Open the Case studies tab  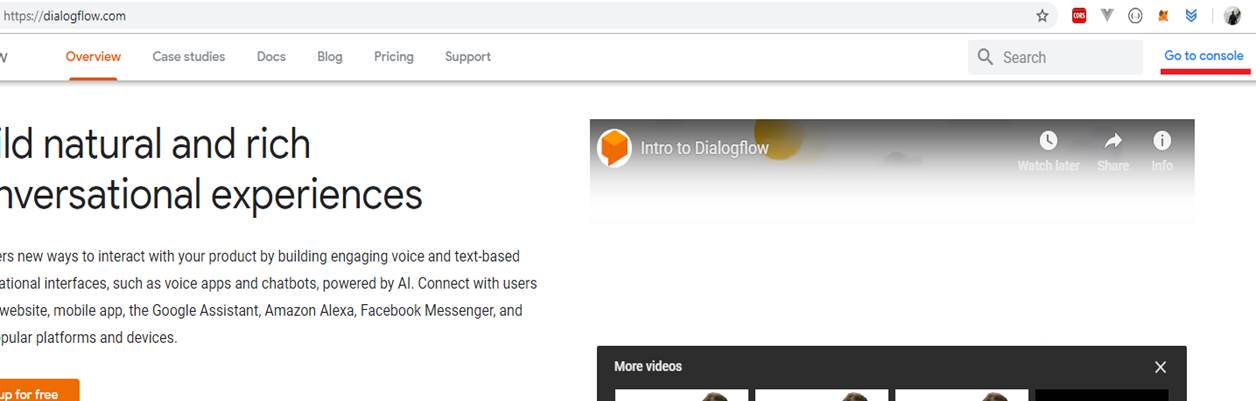pyautogui.click(x=188, y=57)
